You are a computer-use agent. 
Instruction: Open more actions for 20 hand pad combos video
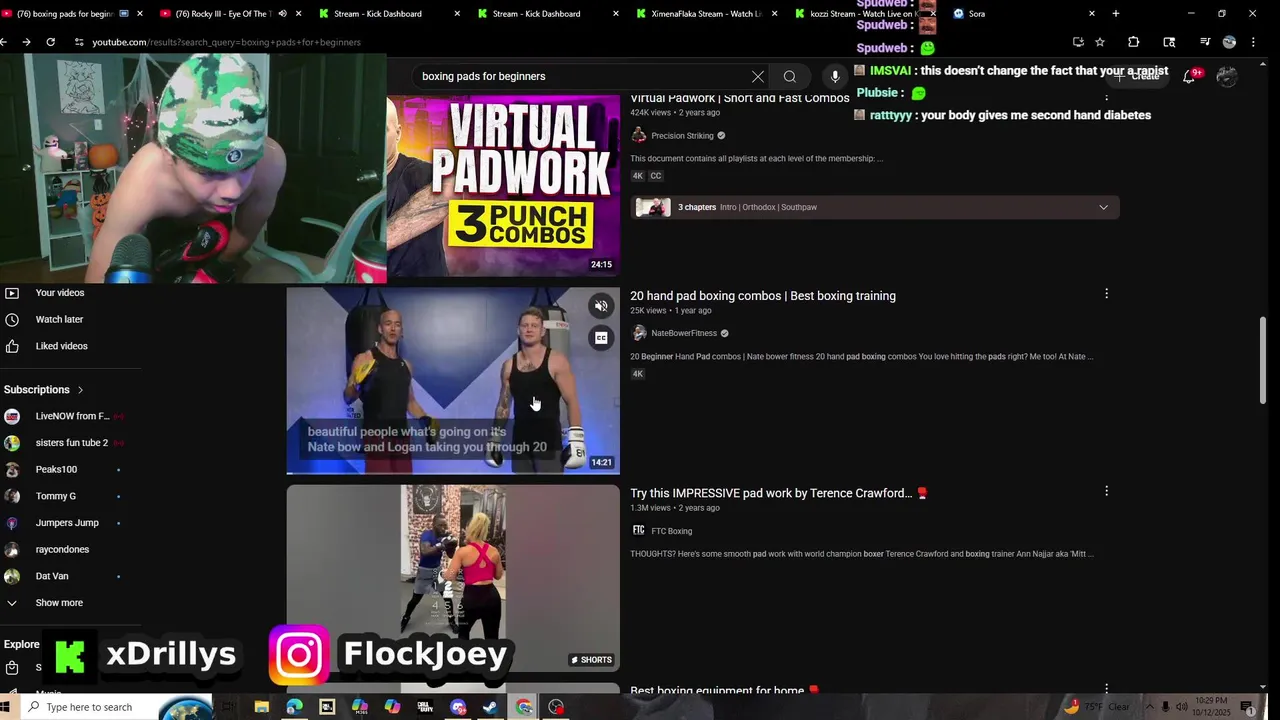[1106, 294]
